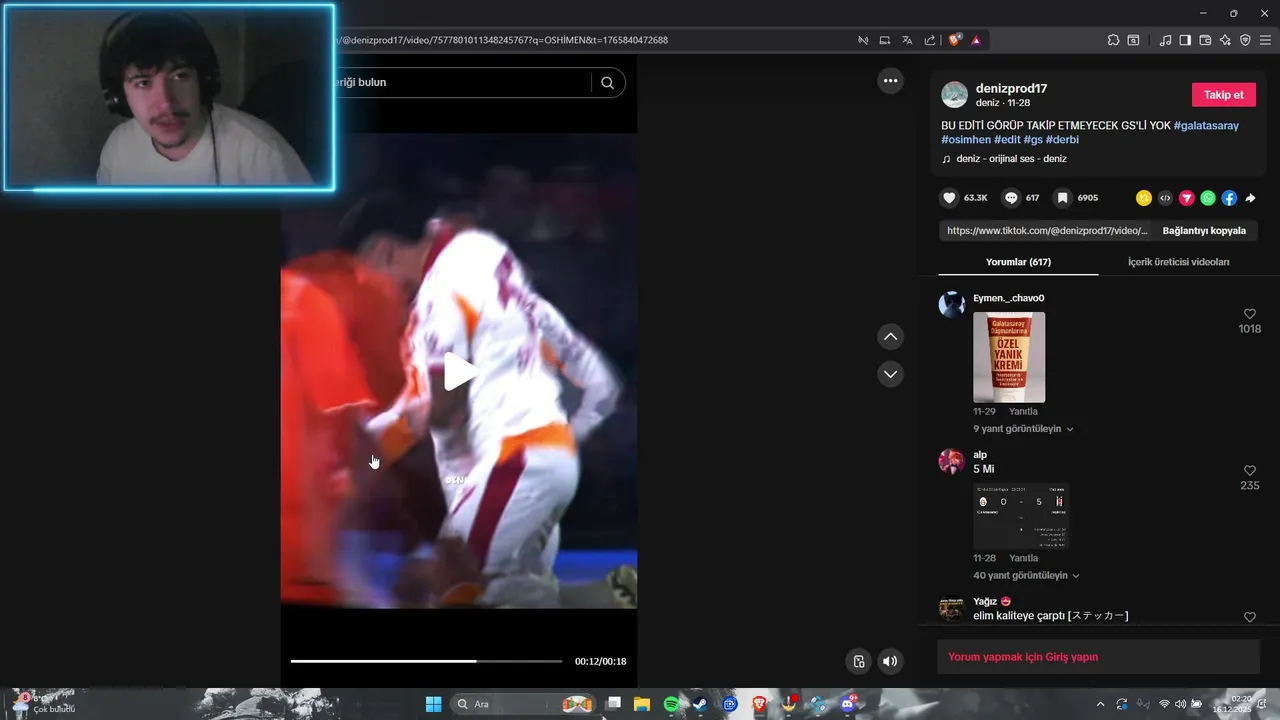1280x720 pixels.
Task: Expand 9 replies under Eymen._.chavo0's comment
Action: point(1023,429)
